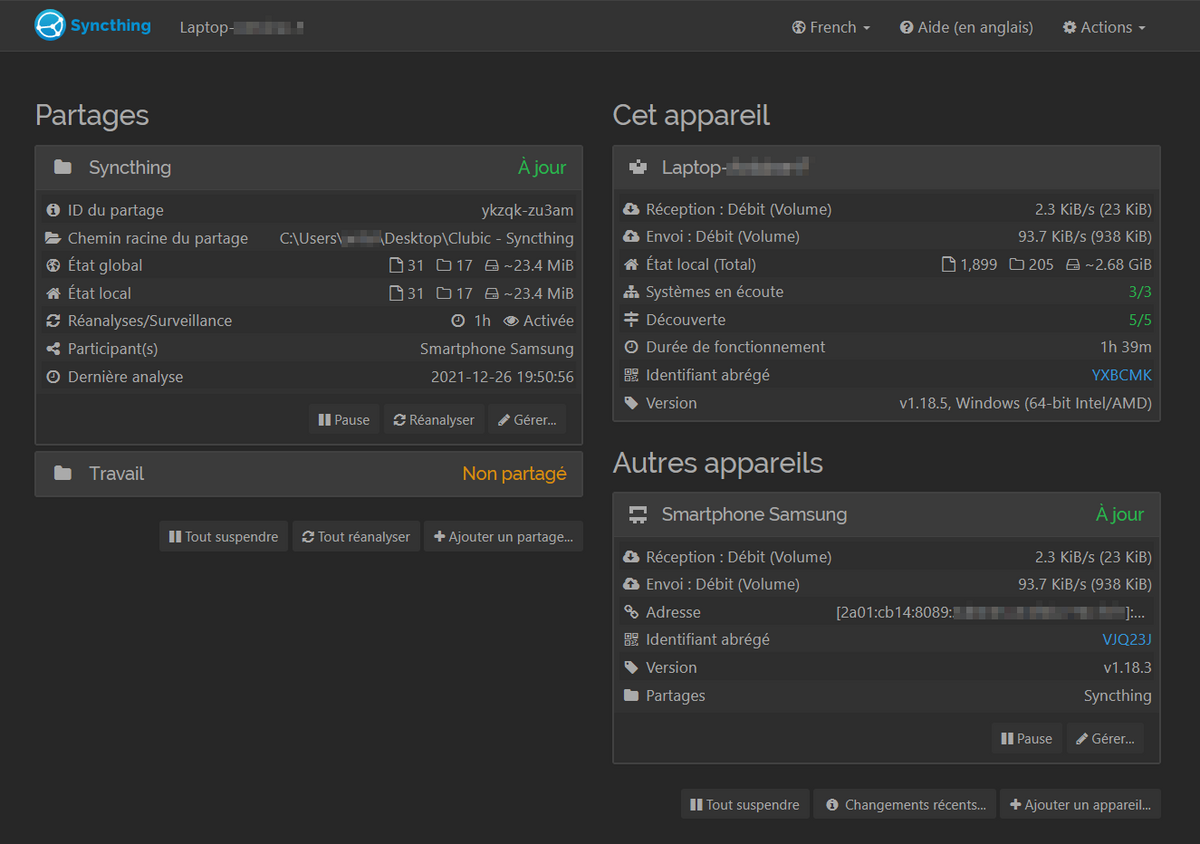Click the upload icon beside Envoi under Cet appareil
This screenshot has height=844, width=1200.
tap(631, 237)
